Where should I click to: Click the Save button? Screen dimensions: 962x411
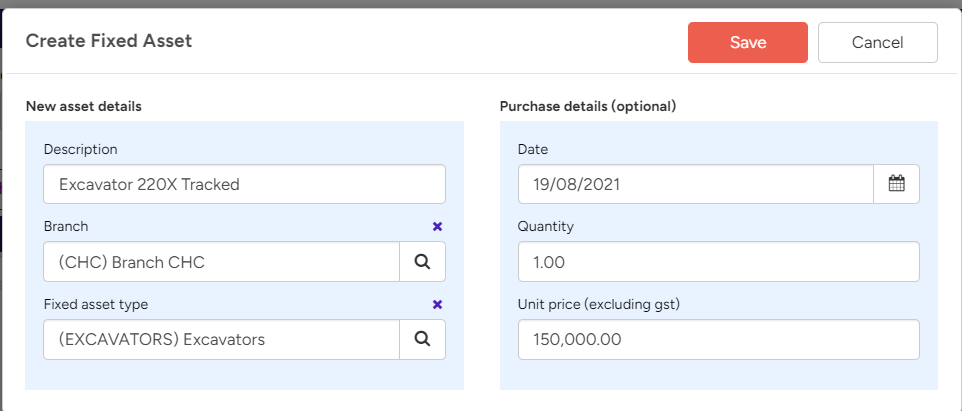point(747,42)
